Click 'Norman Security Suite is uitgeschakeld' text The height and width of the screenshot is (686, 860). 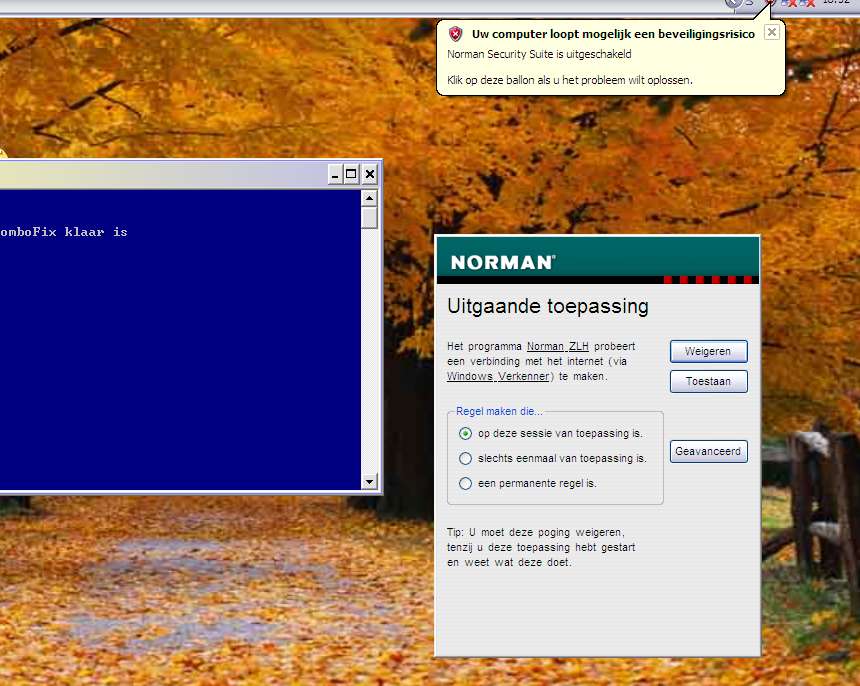pos(539,54)
